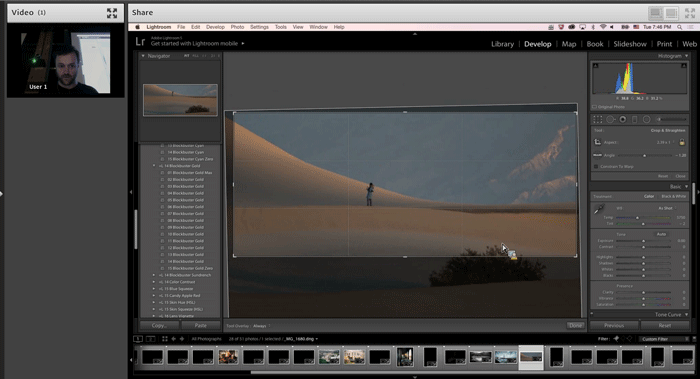Click the Exposure slider
Screen dimensions: 700x379
(643, 241)
